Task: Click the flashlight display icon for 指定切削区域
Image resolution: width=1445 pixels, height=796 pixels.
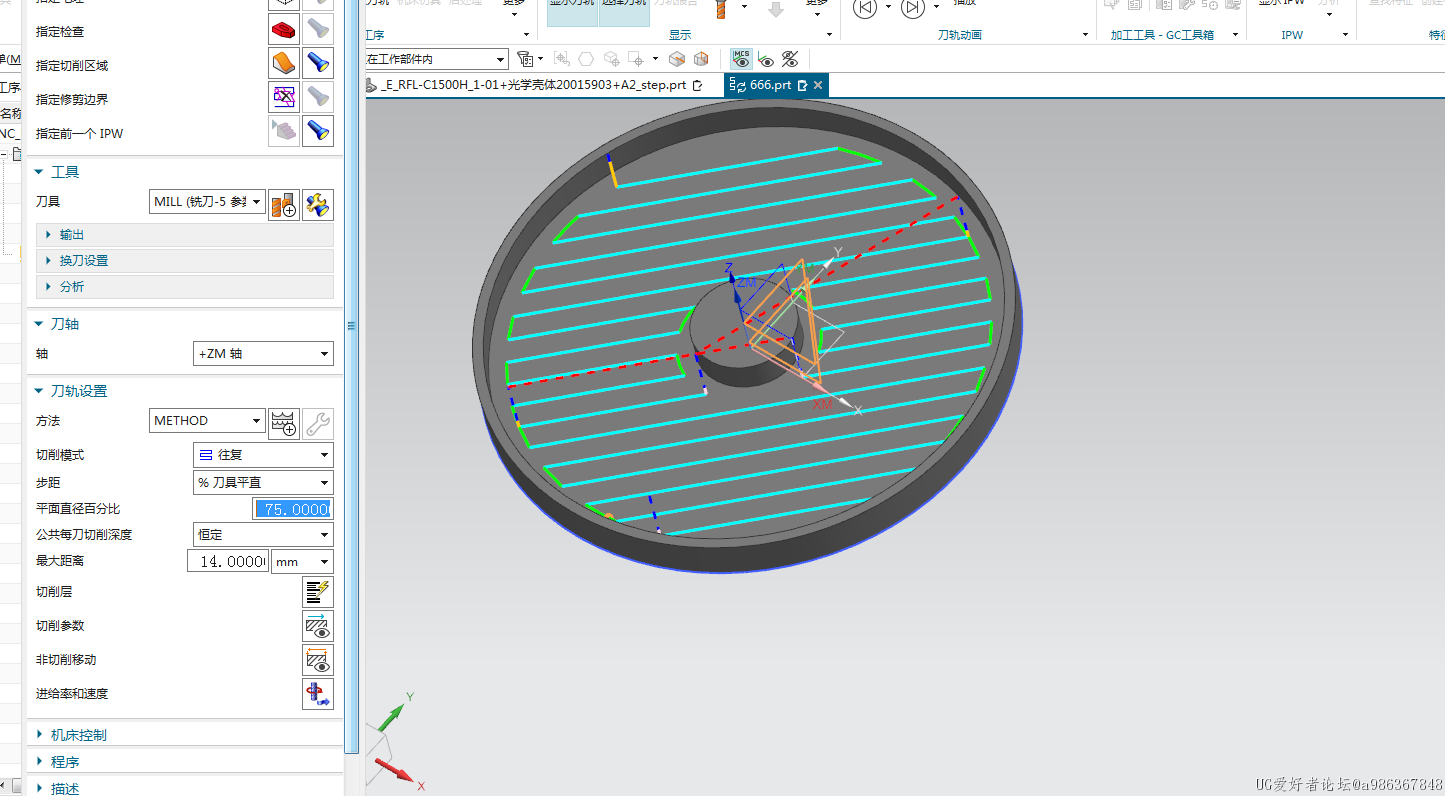Action: pos(318,64)
